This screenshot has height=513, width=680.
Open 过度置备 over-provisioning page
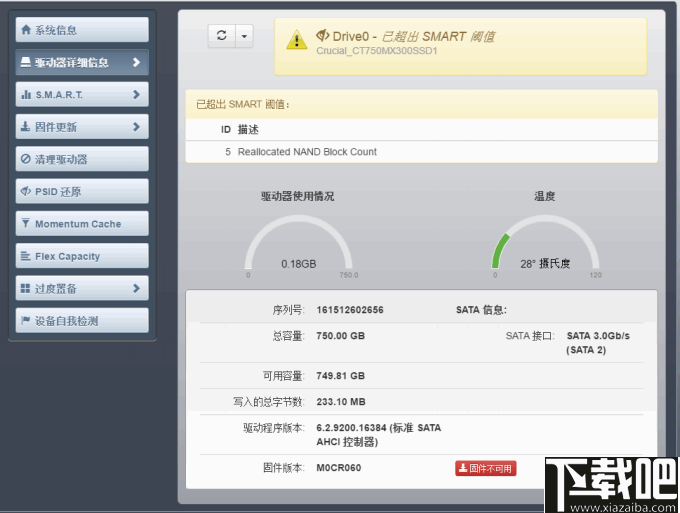tap(82, 288)
